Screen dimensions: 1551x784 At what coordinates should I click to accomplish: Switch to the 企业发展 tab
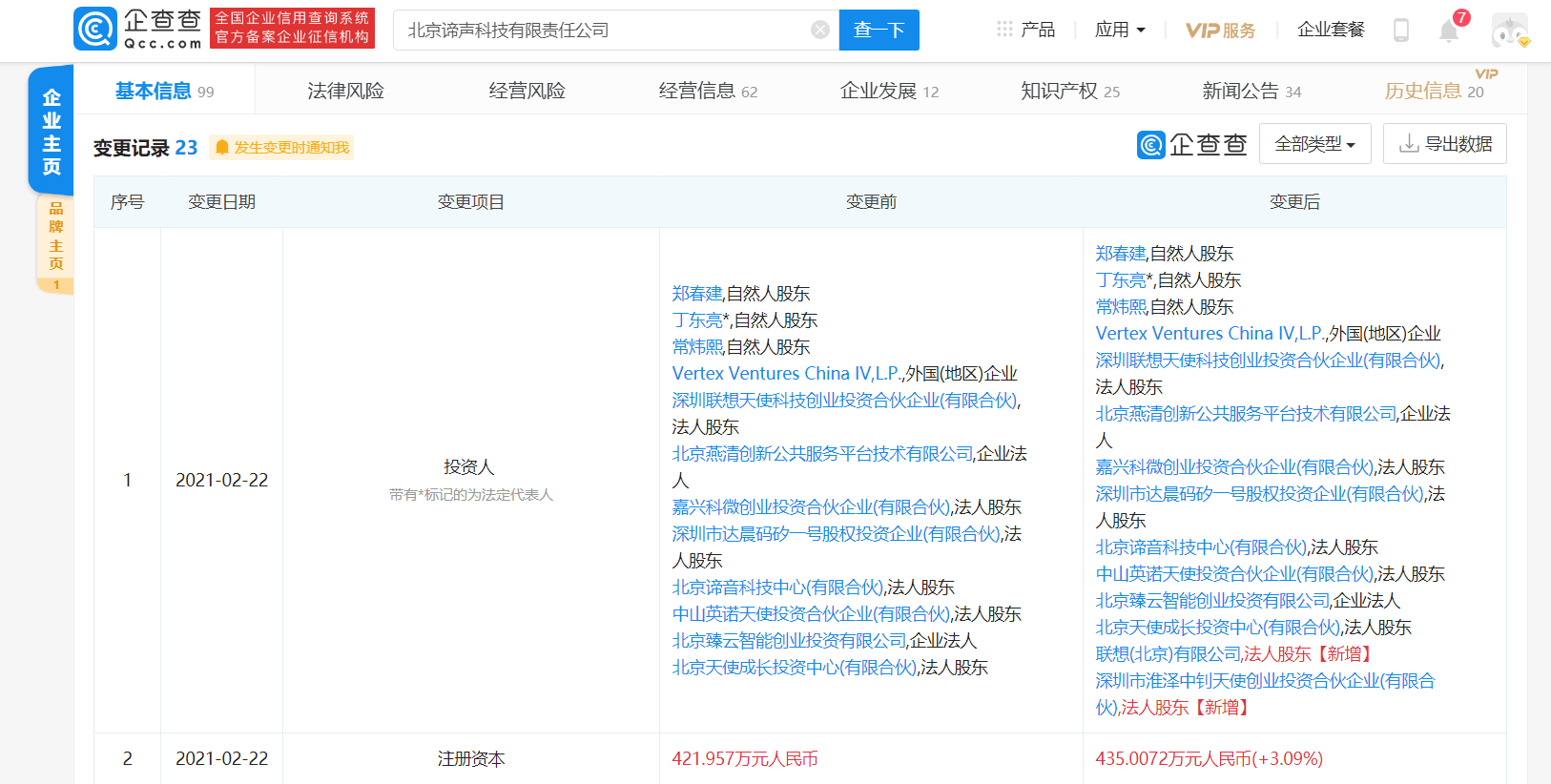click(x=889, y=91)
